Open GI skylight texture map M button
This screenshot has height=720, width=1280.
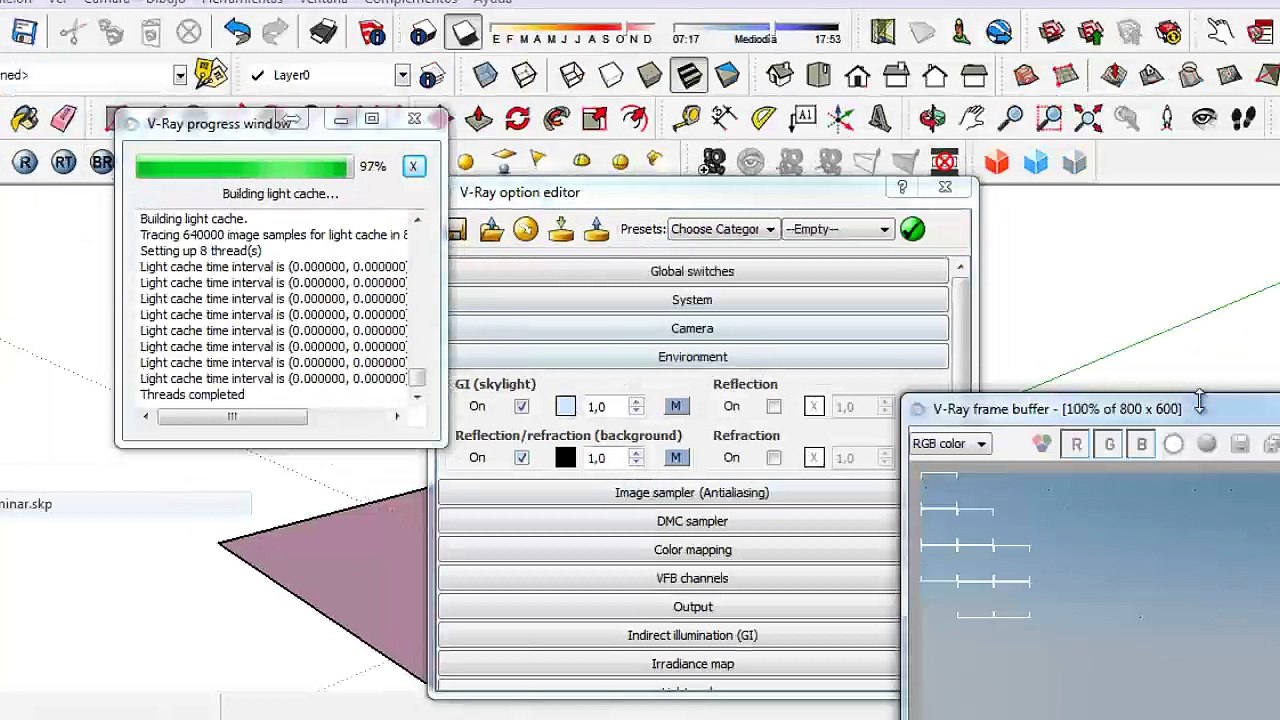(676, 406)
